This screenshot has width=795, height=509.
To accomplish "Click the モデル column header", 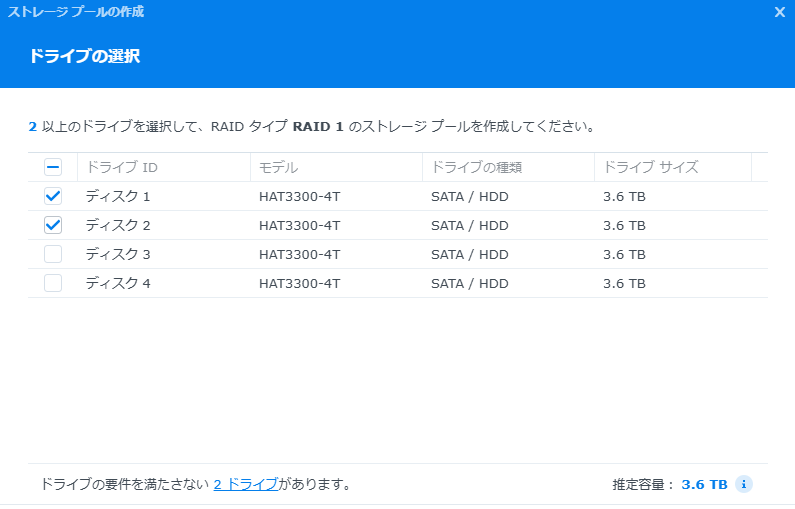I will tap(278, 167).
